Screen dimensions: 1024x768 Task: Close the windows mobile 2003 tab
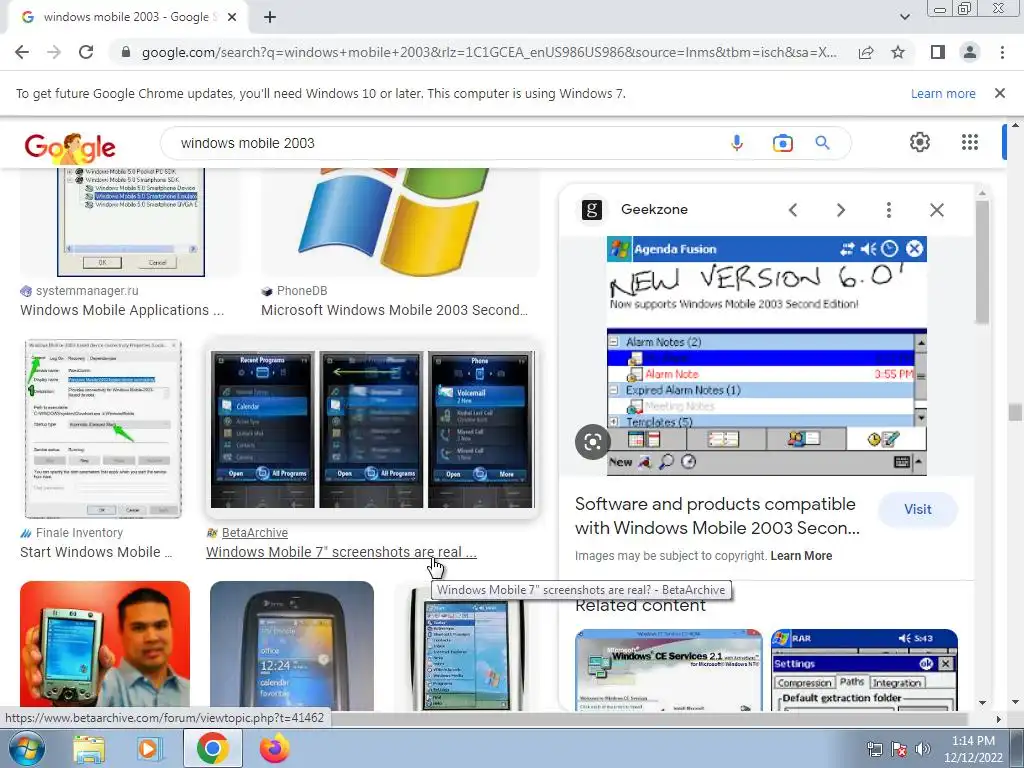pyautogui.click(x=232, y=17)
